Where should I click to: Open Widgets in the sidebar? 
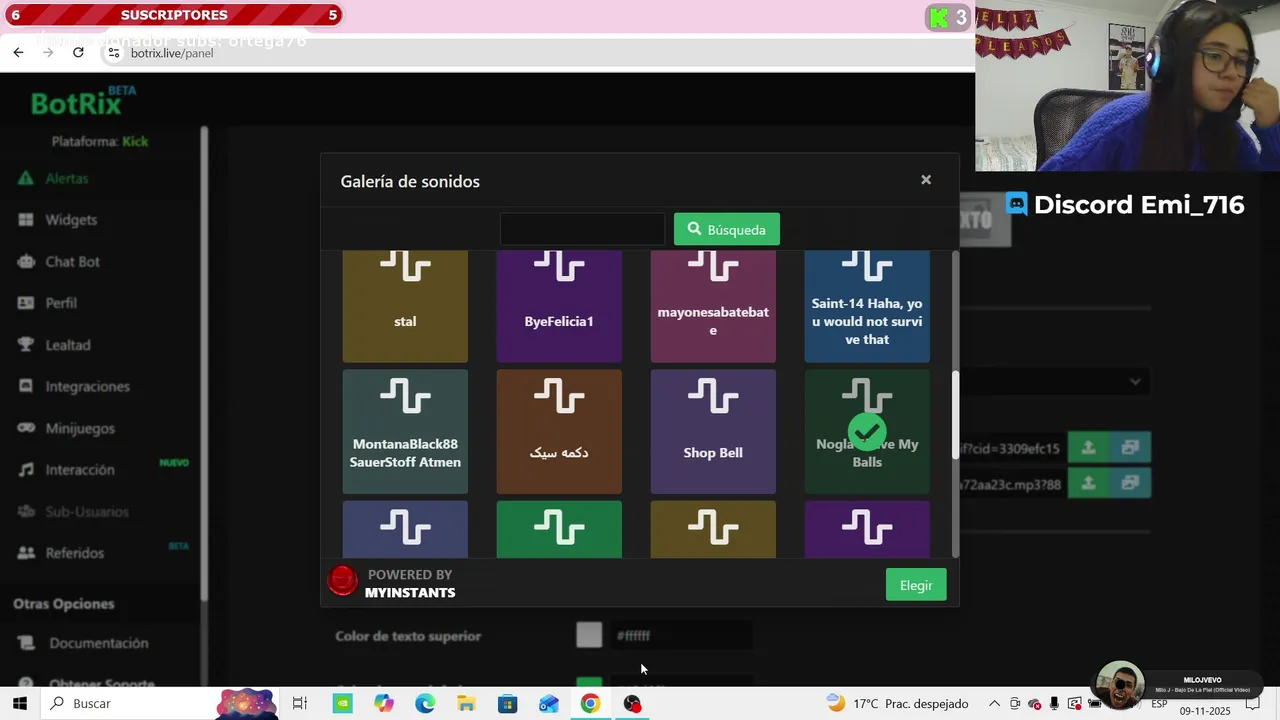pyautogui.click(x=71, y=220)
